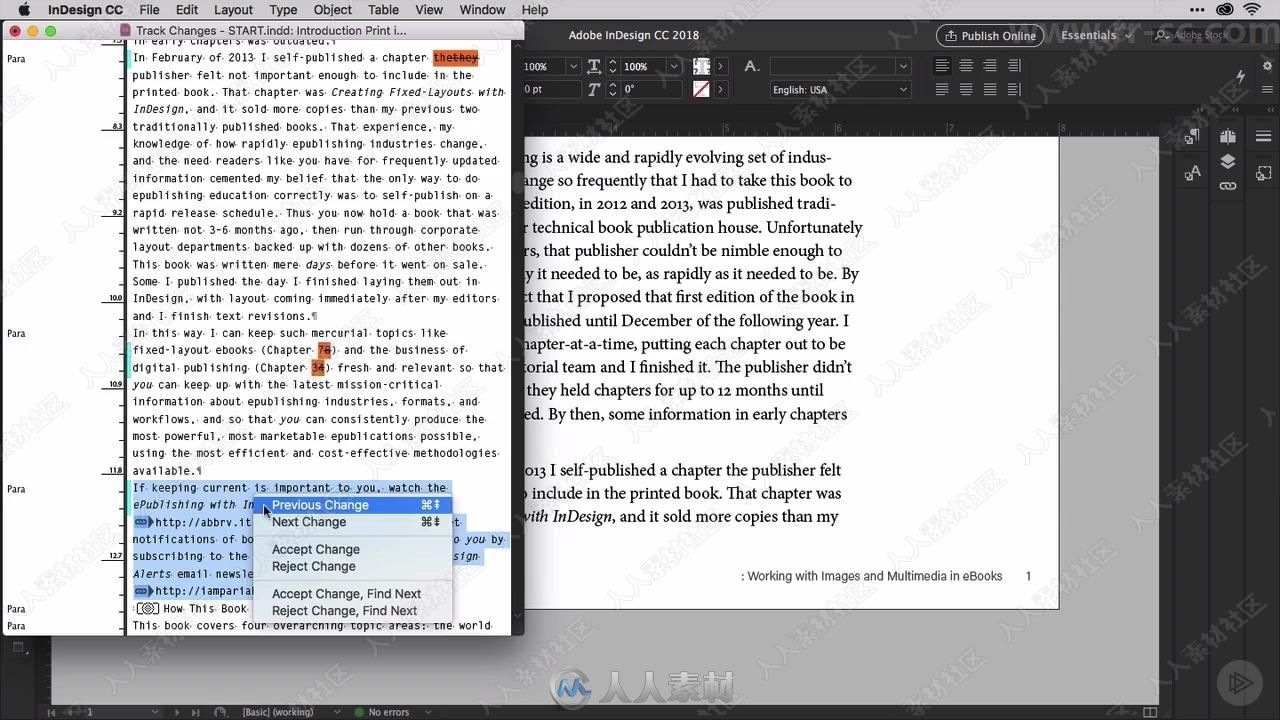Go to next page arrow
1280x720 pixels.
[x=179, y=712]
